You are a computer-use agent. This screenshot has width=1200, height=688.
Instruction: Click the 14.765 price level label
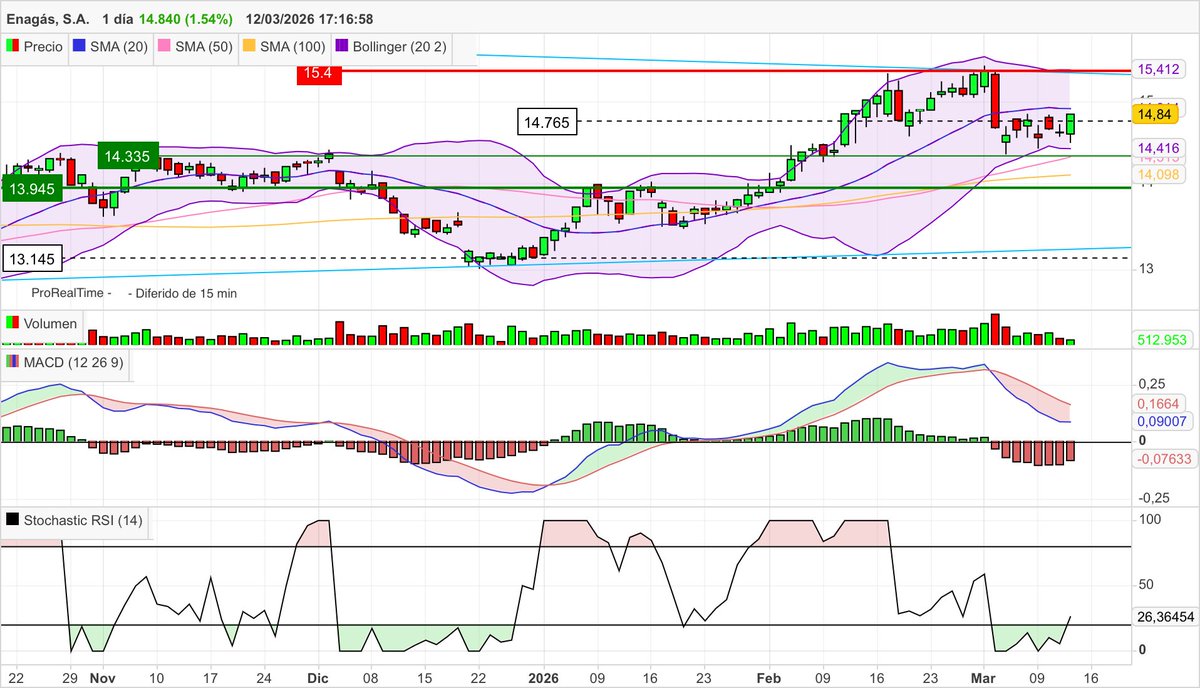545,122
